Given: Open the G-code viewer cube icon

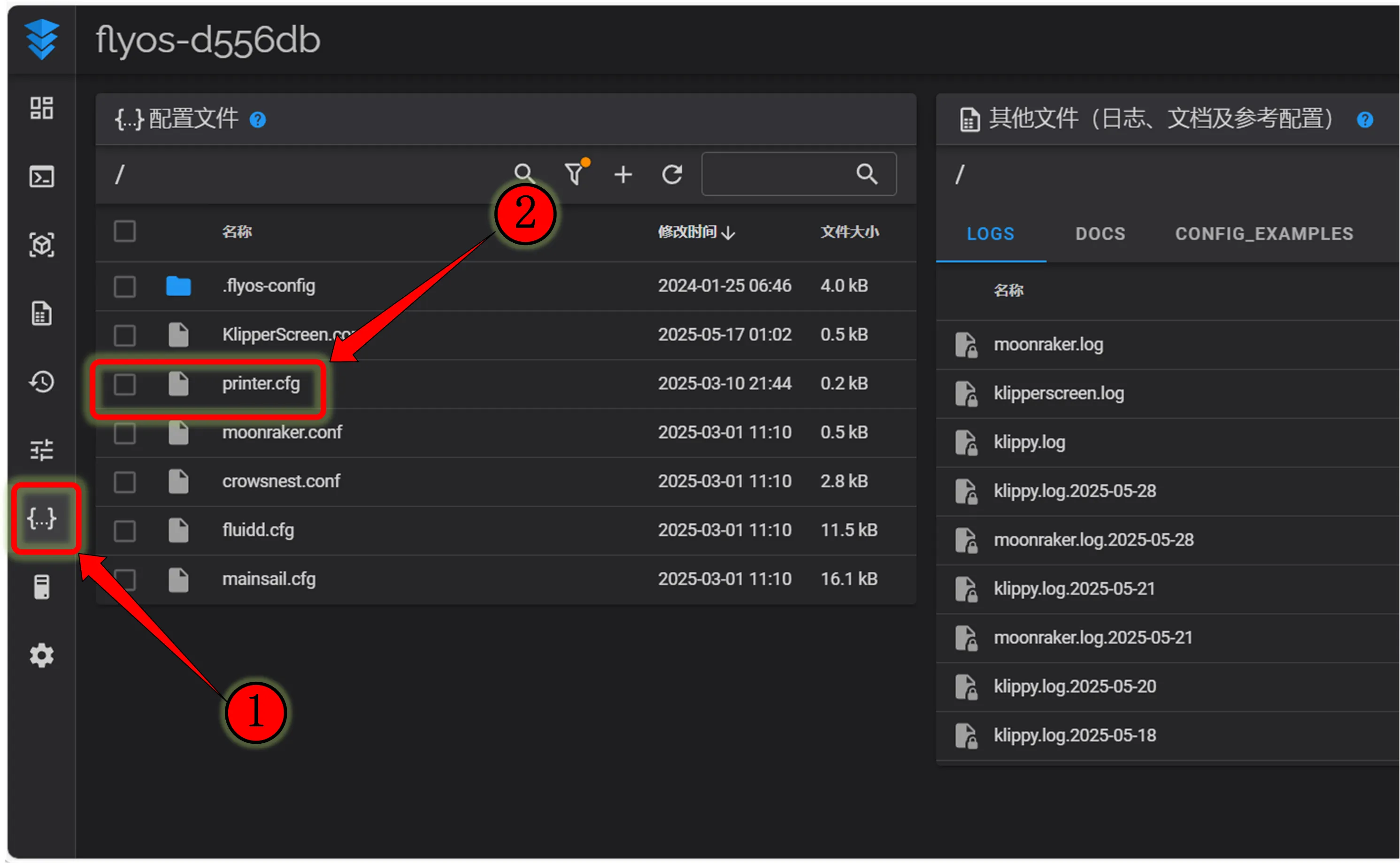Looking at the screenshot, I should tap(42, 245).
